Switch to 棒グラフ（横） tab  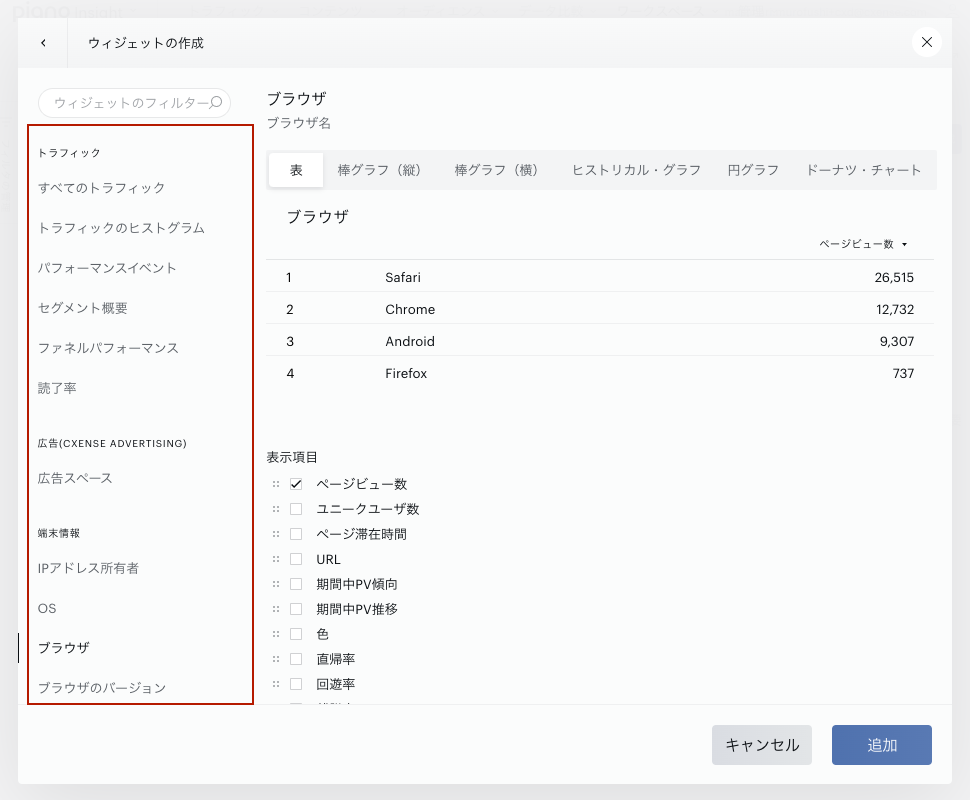499,170
